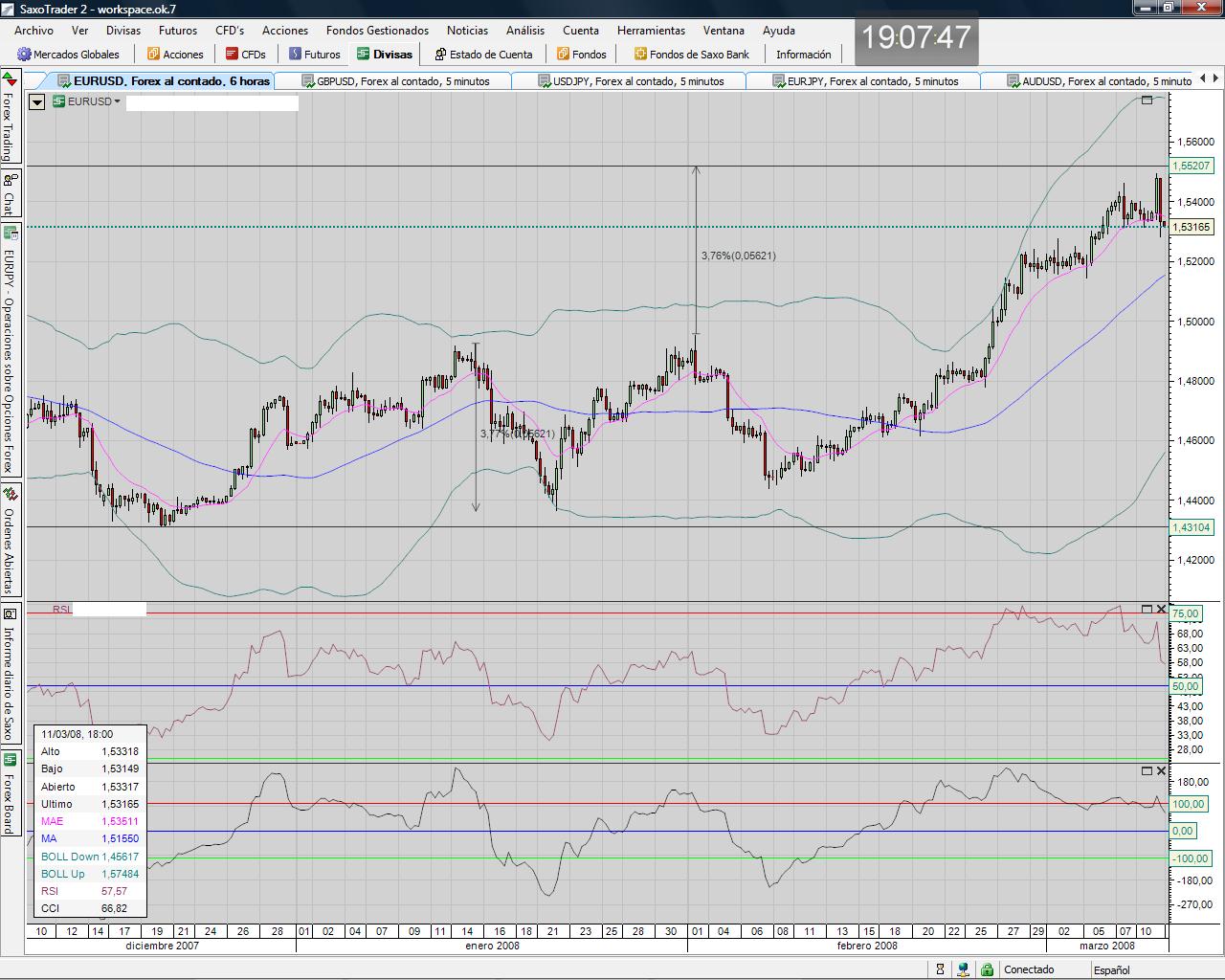Open the Análisis menu
This screenshot has height=980, width=1225.
point(524,30)
